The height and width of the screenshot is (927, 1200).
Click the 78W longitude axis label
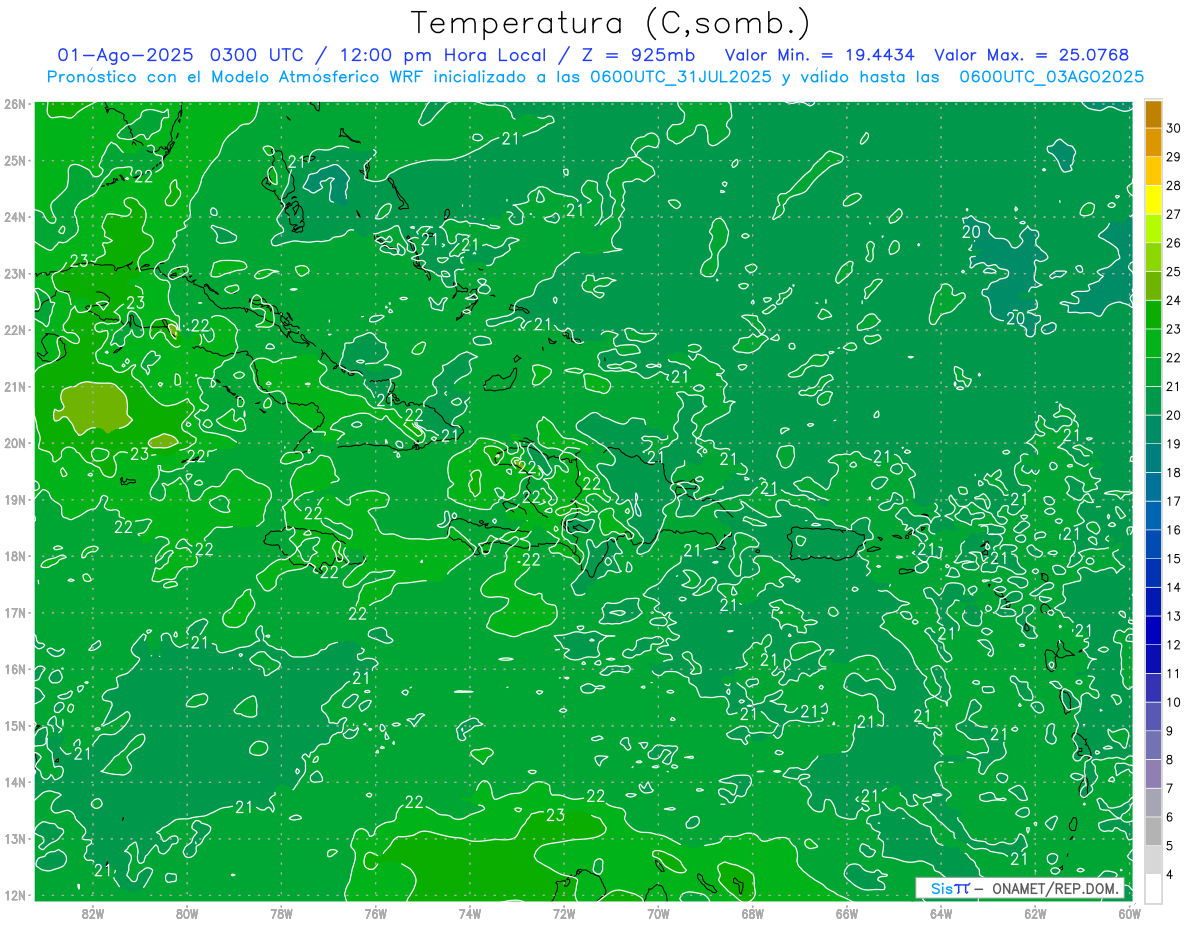coord(281,913)
